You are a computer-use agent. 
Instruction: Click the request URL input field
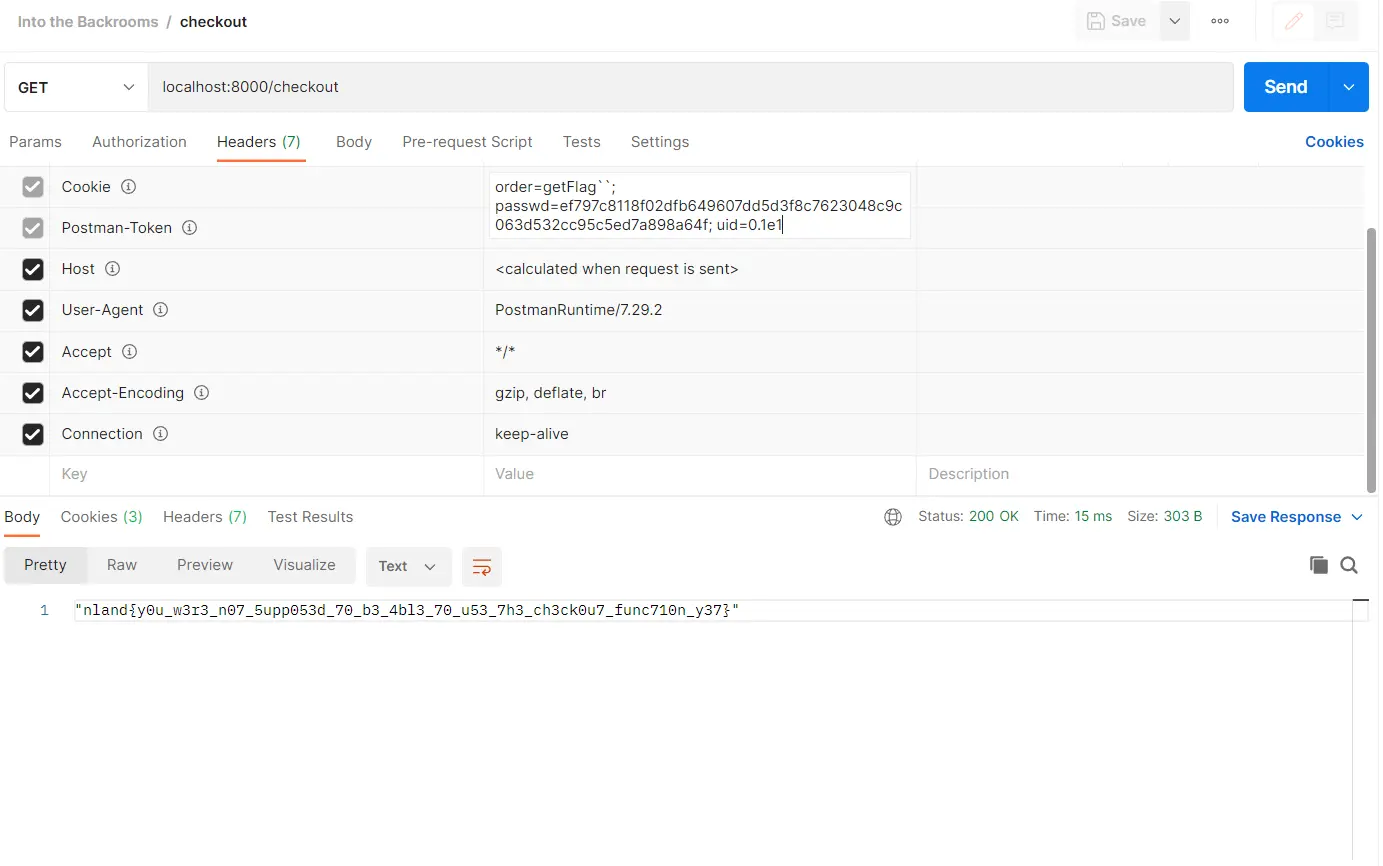[690, 88]
